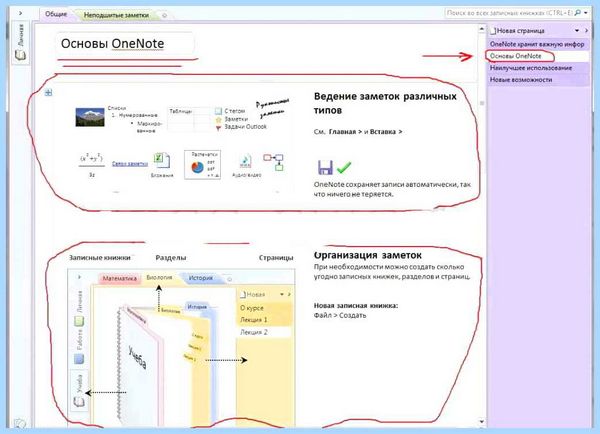Click Лекция 1 in the illustration
This screenshot has height=434, width=600.
pyautogui.click(x=264, y=320)
